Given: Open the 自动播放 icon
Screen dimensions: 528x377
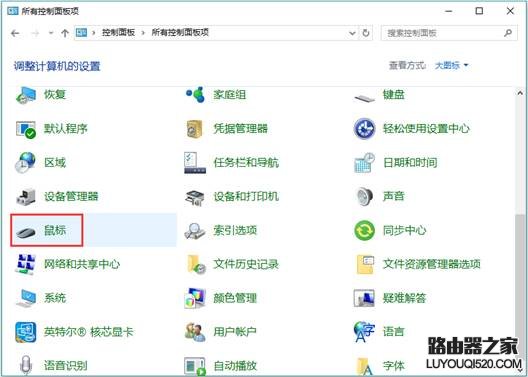Looking at the screenshot, I should (x=195, y=366).
